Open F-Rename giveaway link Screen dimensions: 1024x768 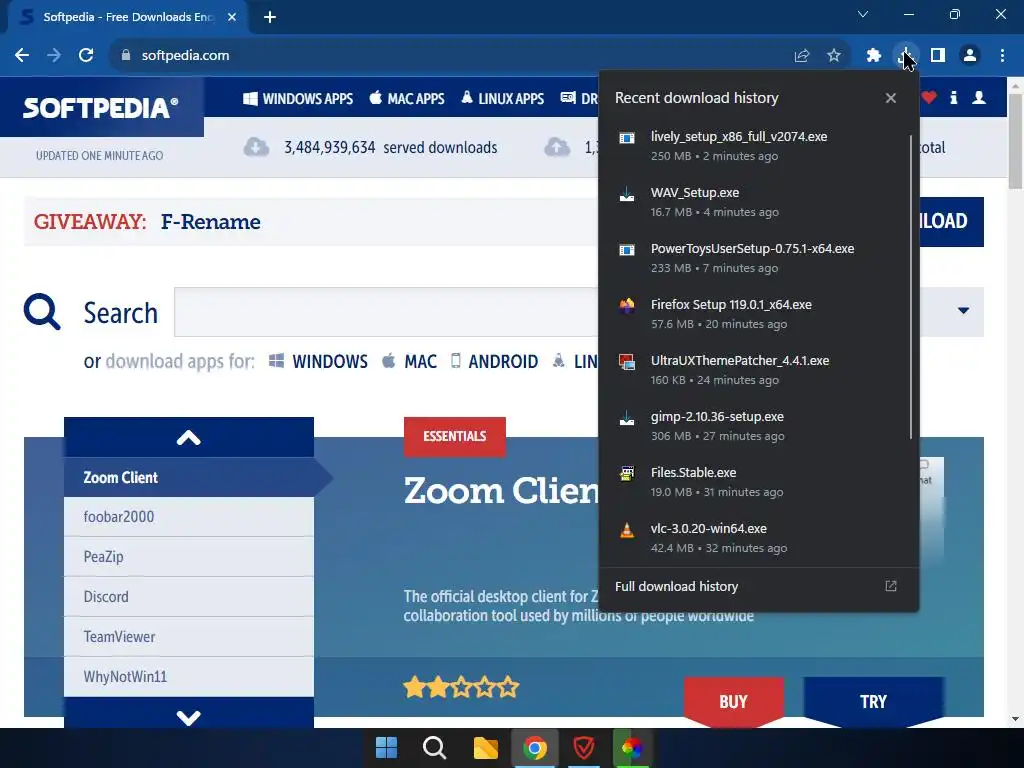pos(210,222)
